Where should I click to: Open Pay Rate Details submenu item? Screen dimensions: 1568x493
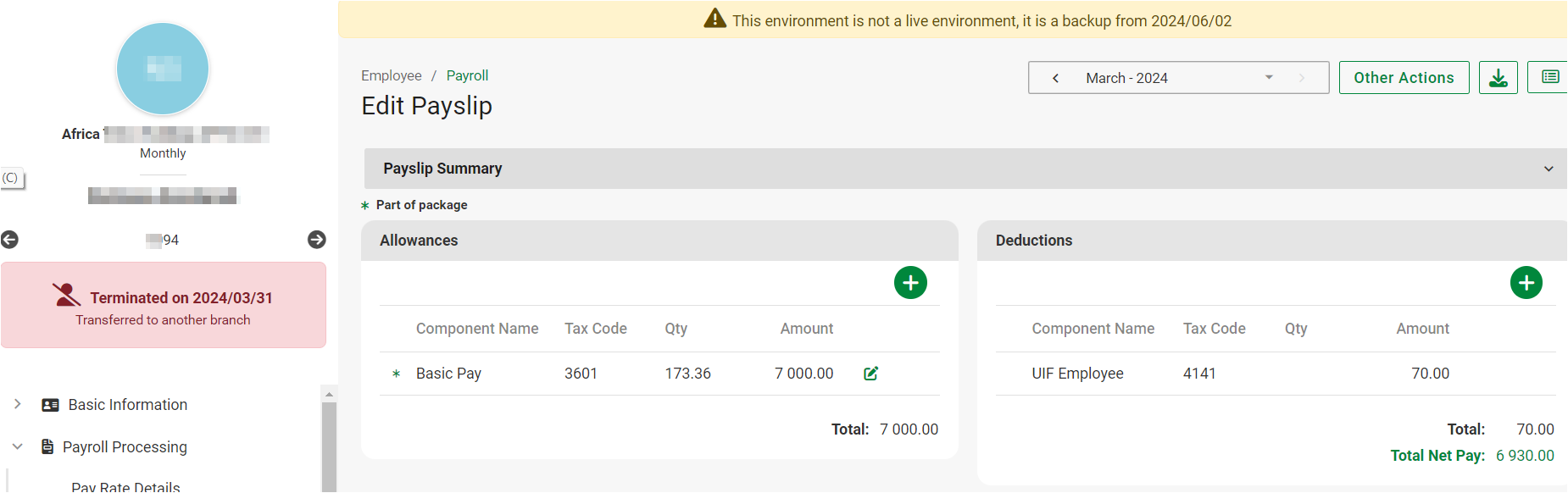[125, 487]
